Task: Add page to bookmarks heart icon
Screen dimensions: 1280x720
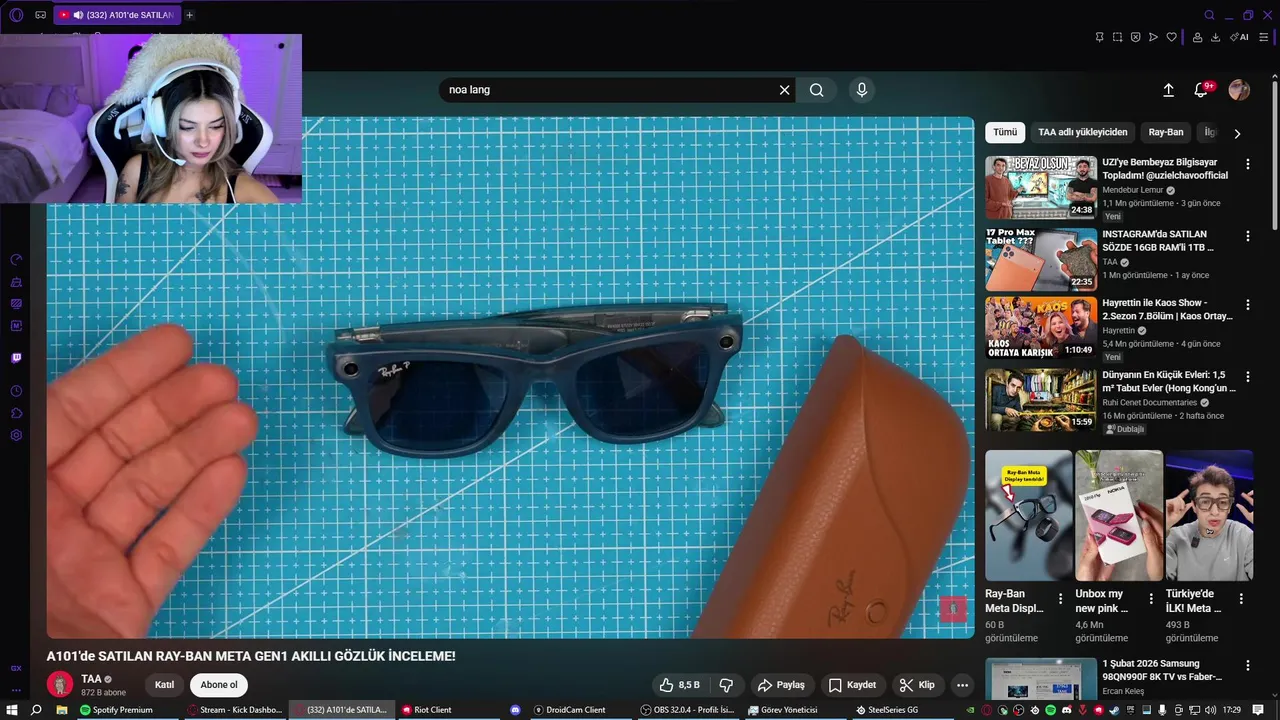Action: tap(1171, 37)
